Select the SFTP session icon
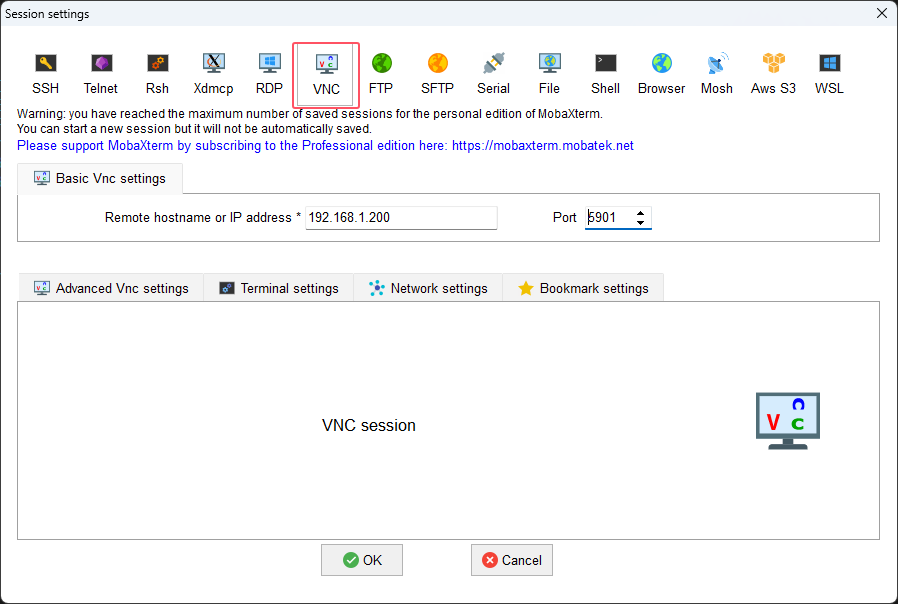The image size is (898, 604). coord(437,74)
